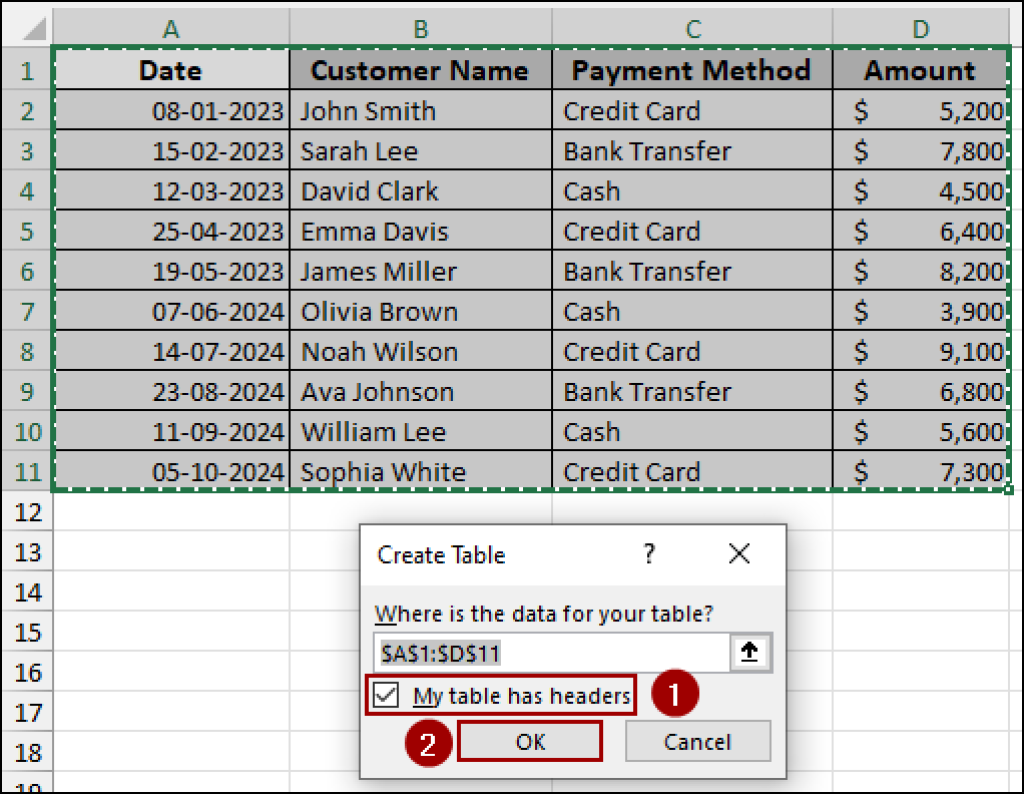The image size is (1024, 794).
Task: Select row header 12
Action: pyautogui.click(x=27, y=512)
